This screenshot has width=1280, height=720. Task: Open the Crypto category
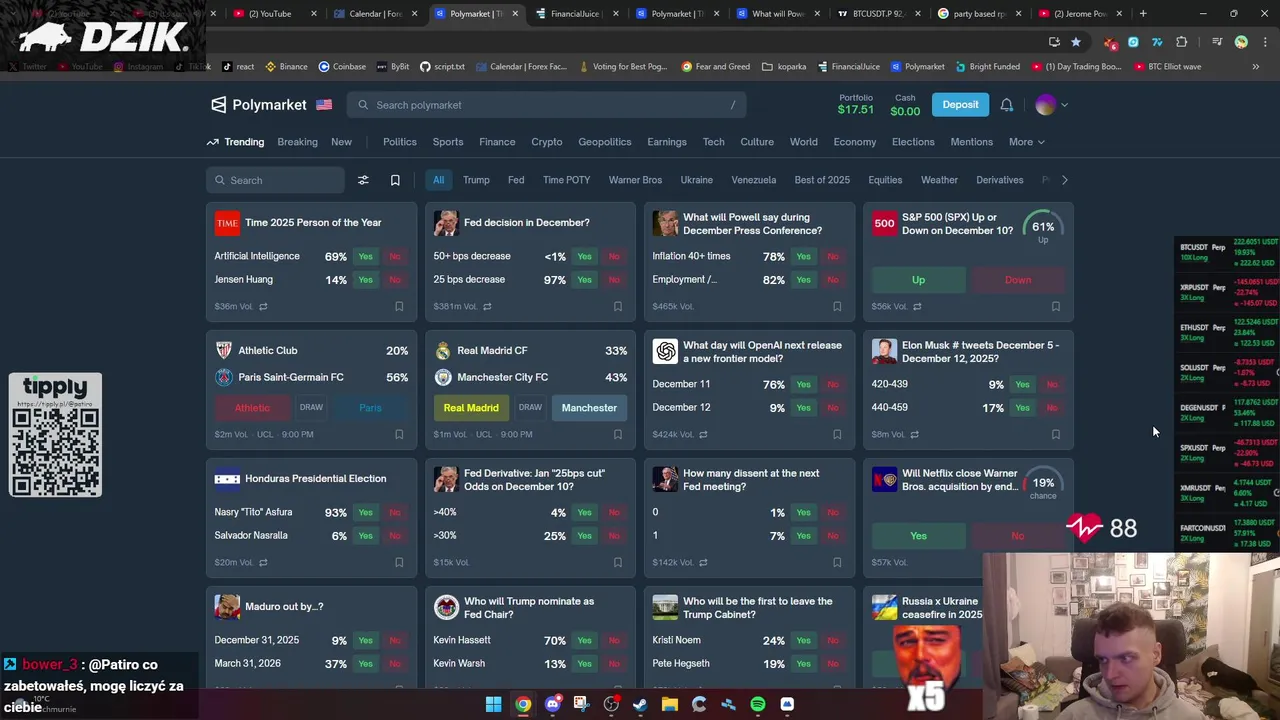tap(546, 142)
